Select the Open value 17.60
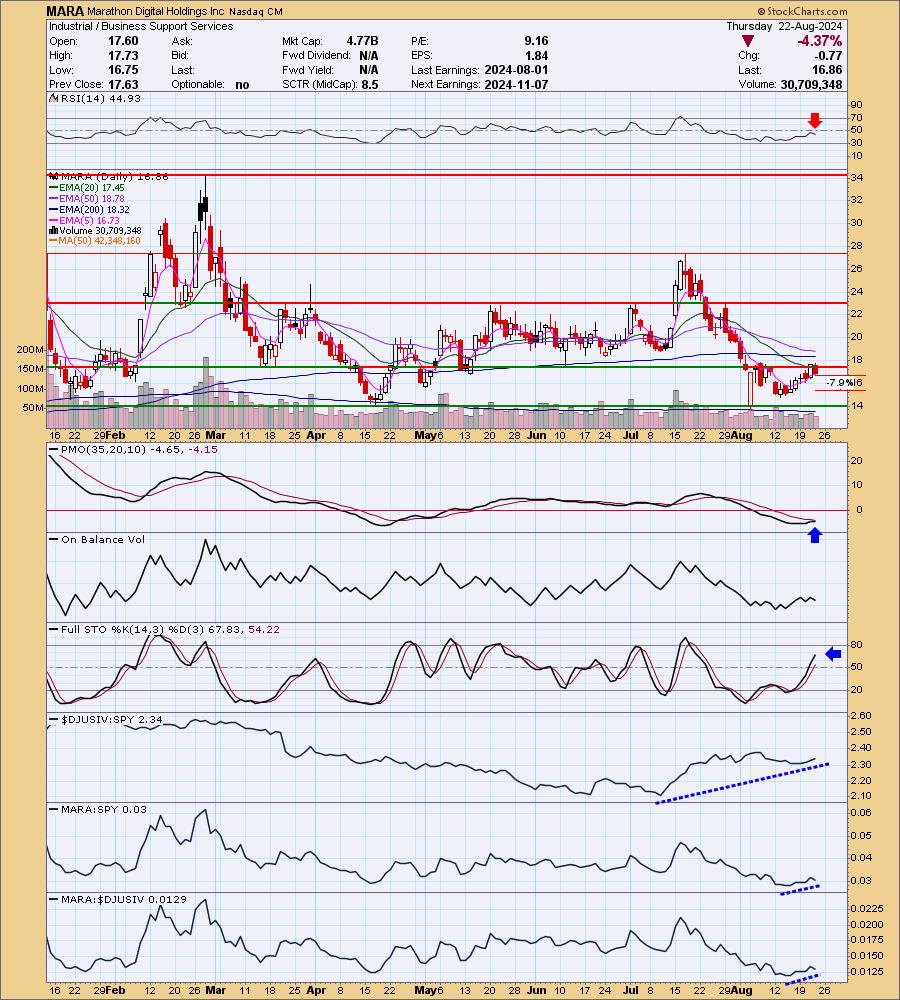The image size is (900, 1000). point(123,41)
